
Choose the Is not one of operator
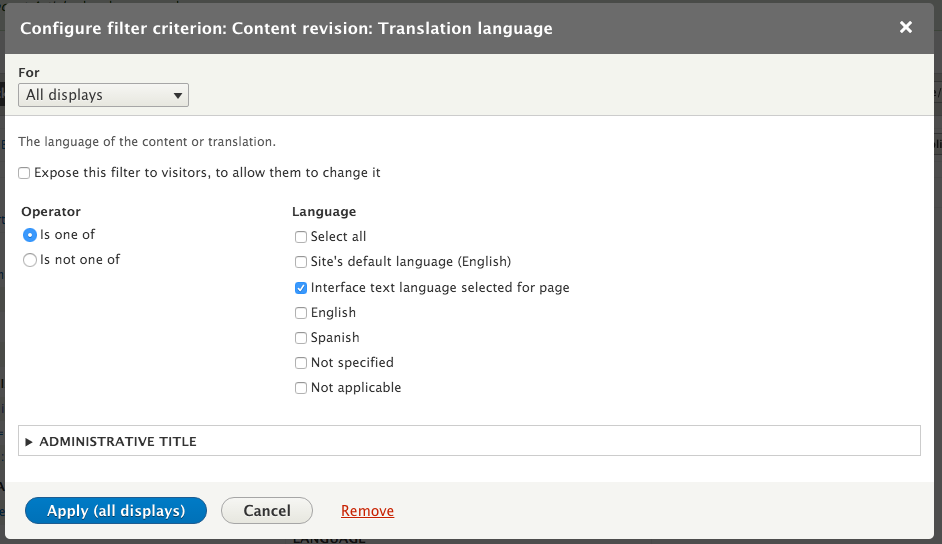click(x=30, y=260)
